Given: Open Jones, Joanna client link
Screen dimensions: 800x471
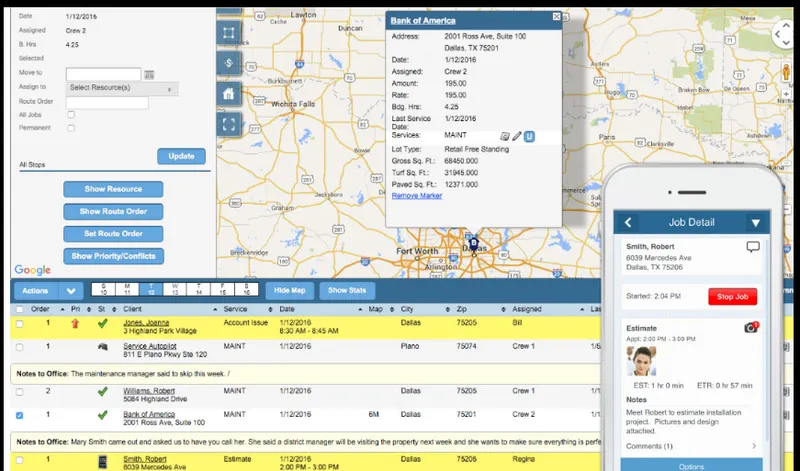Looking at the screenshot, I should [146, 323].
